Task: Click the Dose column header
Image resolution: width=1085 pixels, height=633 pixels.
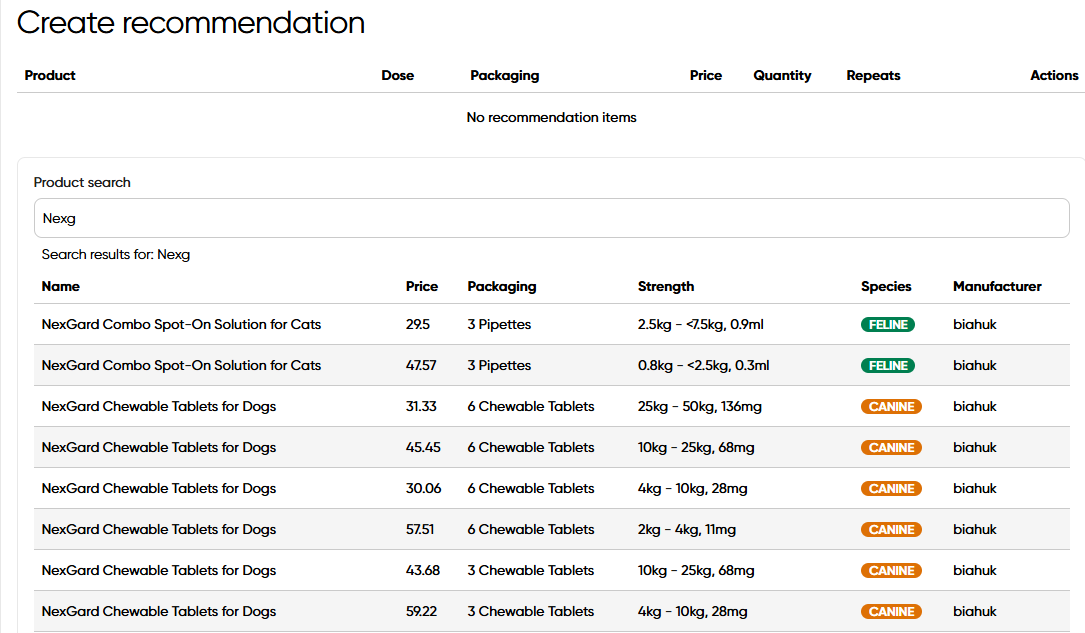Action: [397, 76]
